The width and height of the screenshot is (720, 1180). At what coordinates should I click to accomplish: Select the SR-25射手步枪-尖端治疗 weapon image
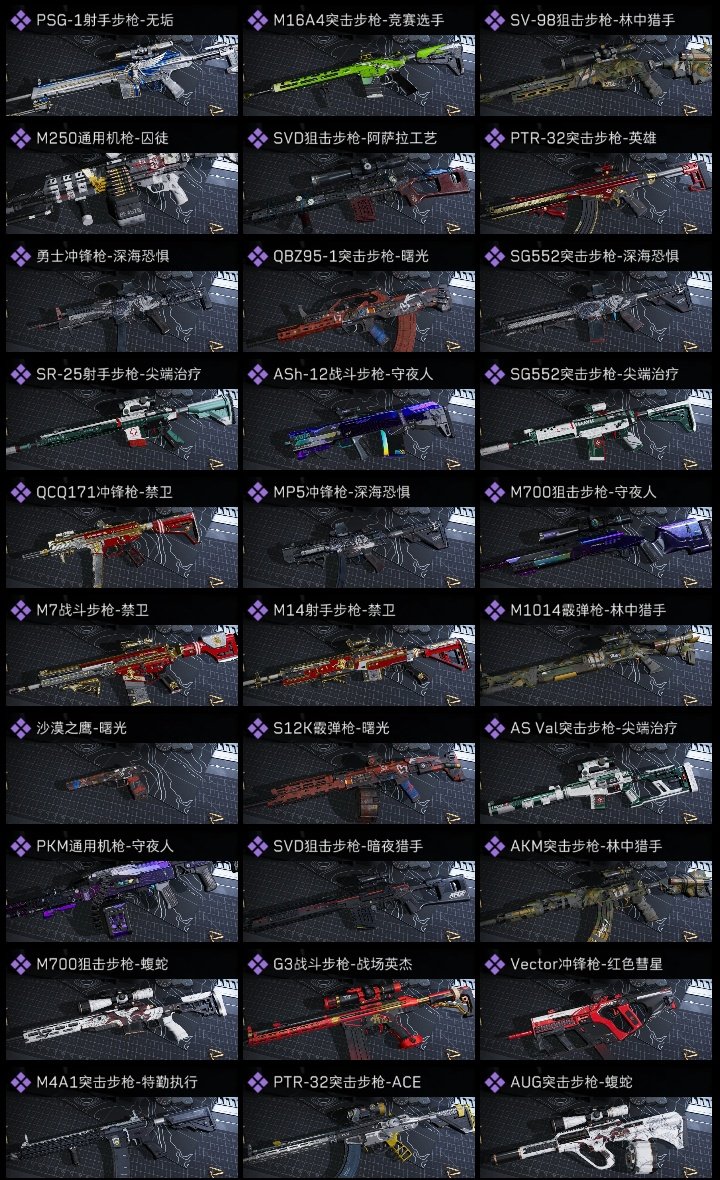[122, 430]
